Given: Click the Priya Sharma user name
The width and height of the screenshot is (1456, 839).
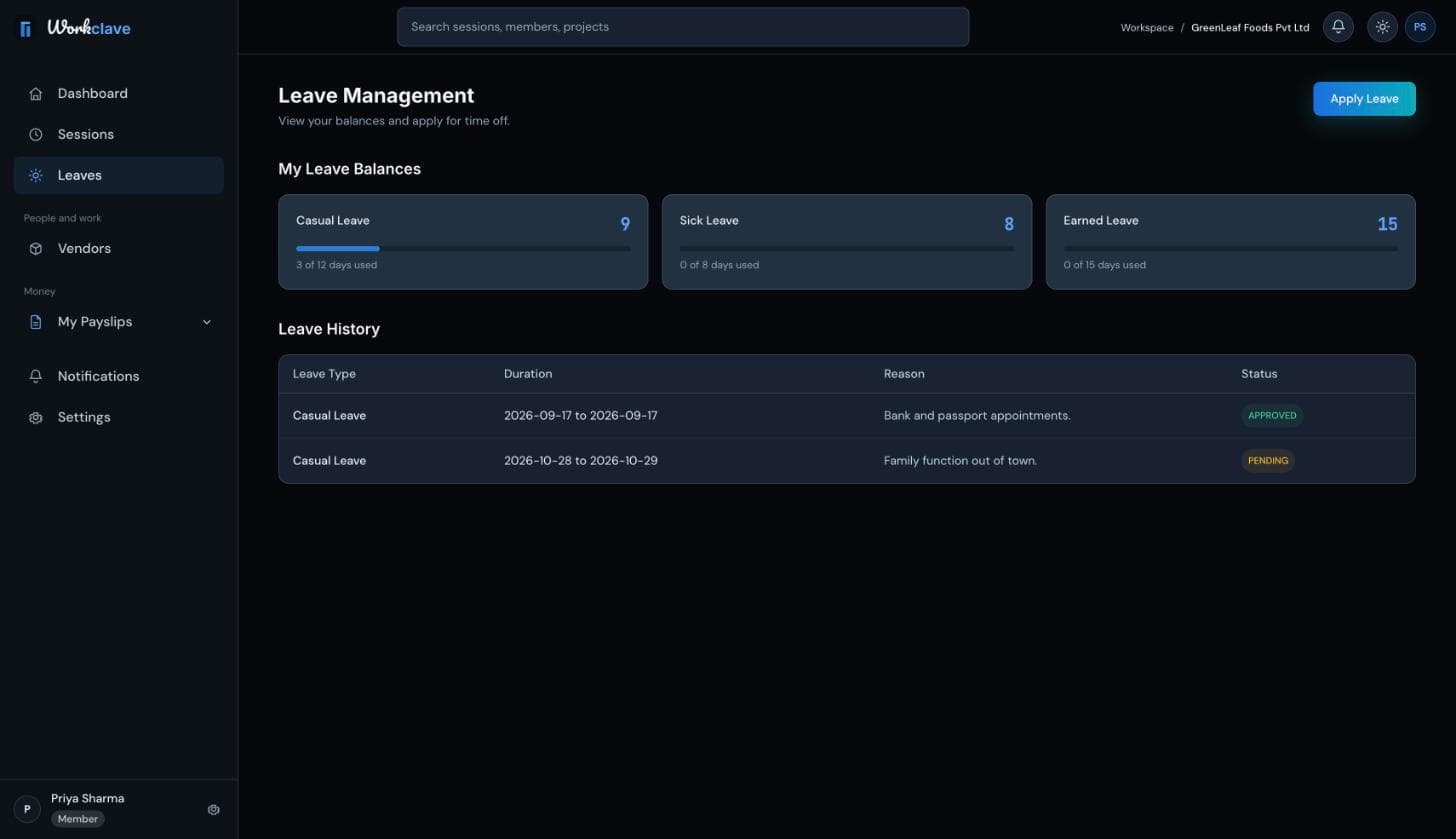Looking at the screenshot, I should point(88,799).
